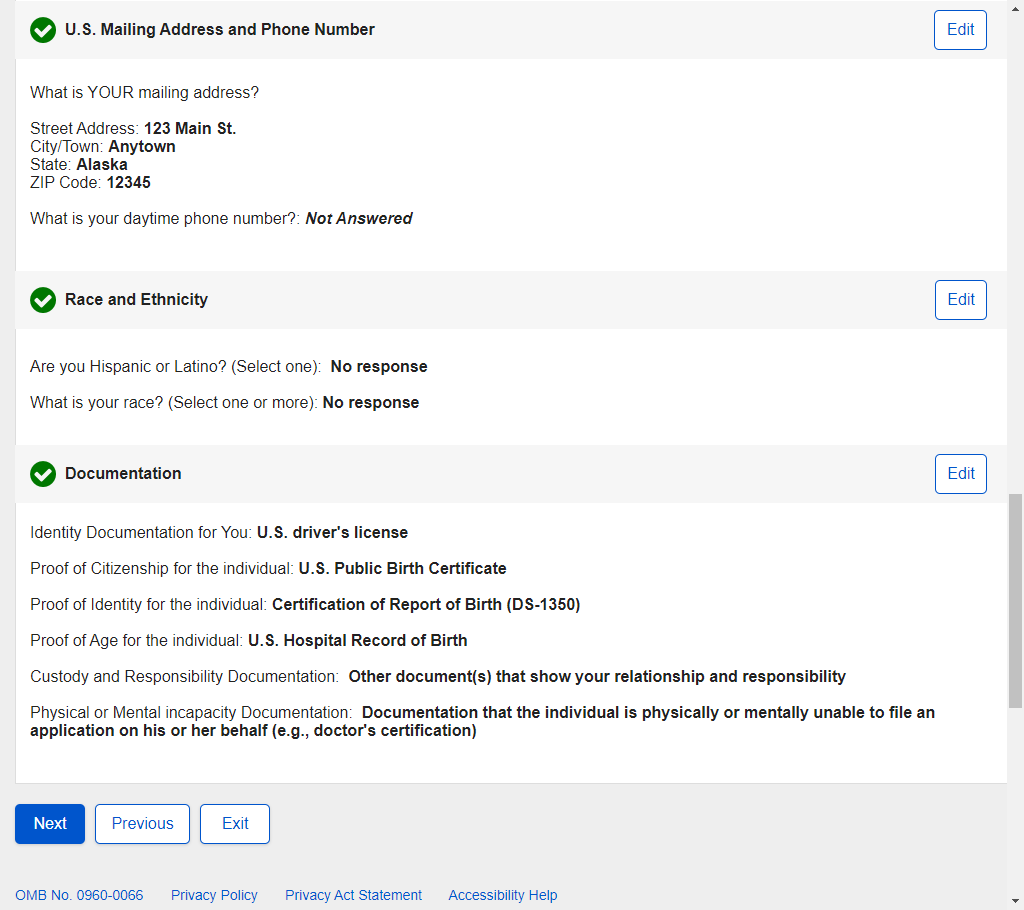
Task: Click the U.S. Mailing Address and Phone Number heading
Action: (220, 30)
